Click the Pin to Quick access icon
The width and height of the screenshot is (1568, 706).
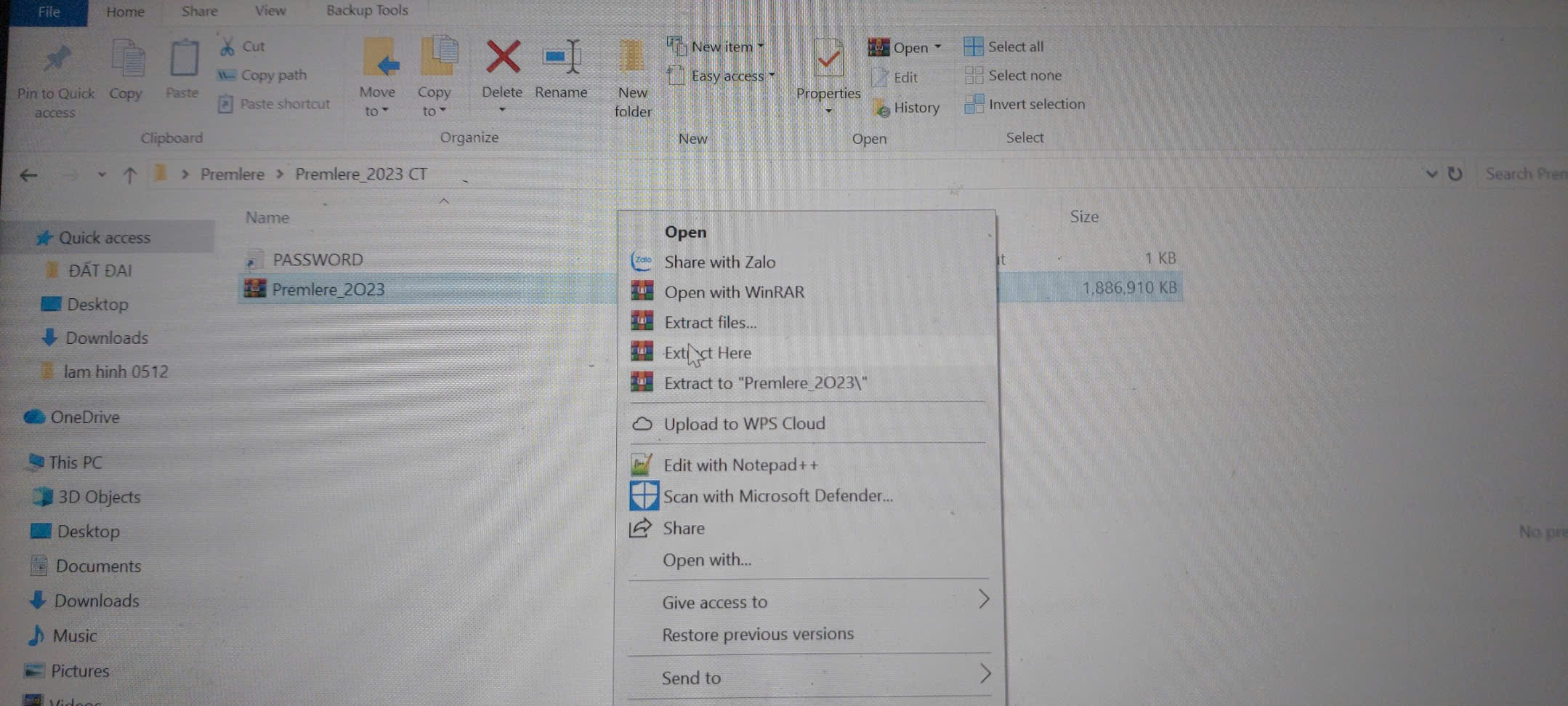point(56,60)
